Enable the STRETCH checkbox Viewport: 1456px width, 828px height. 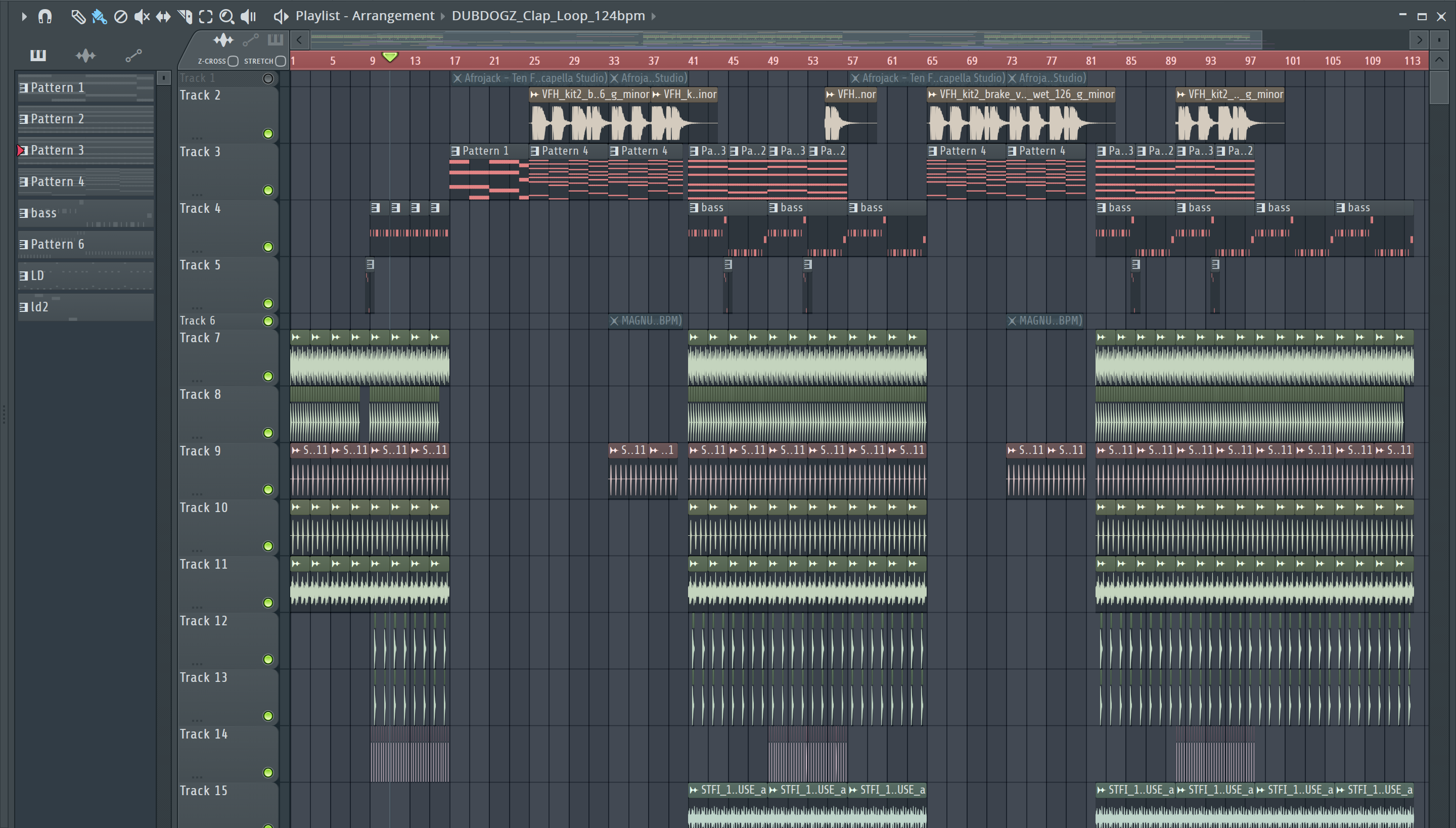point(281,61)
